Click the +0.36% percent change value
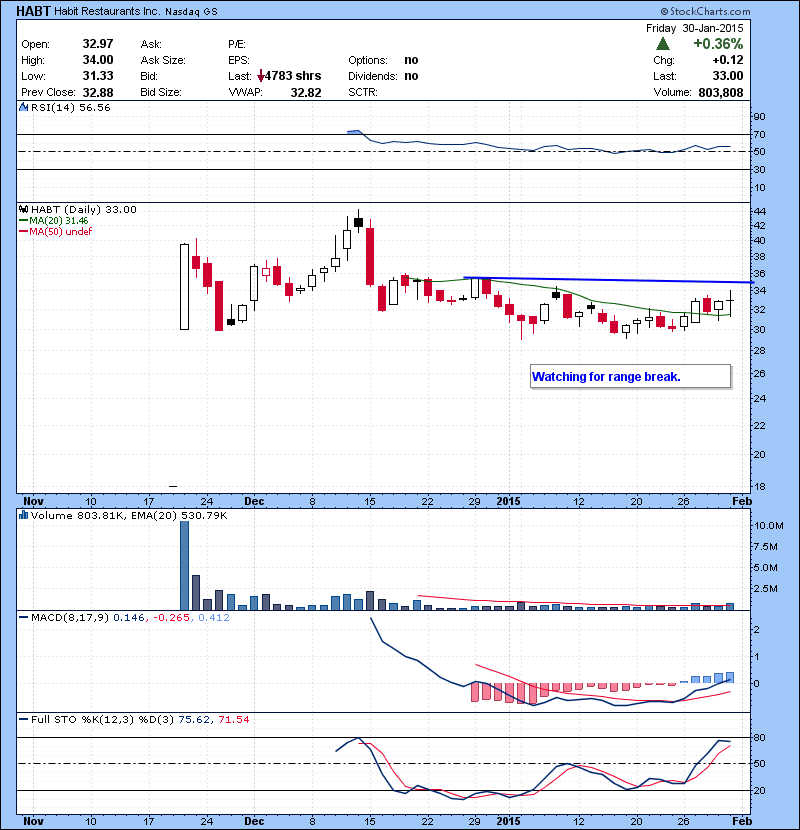 click(x=717, y=45)
